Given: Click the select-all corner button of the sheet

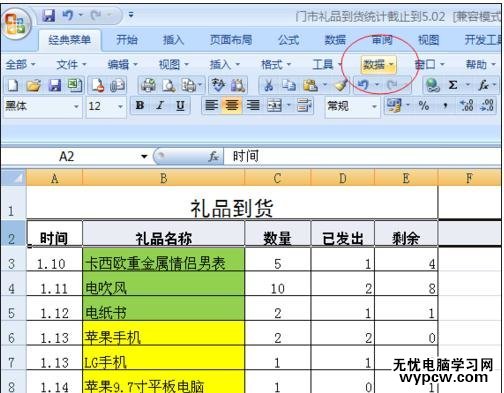Looking at the screenshot, I should click(x=13, y=178).
